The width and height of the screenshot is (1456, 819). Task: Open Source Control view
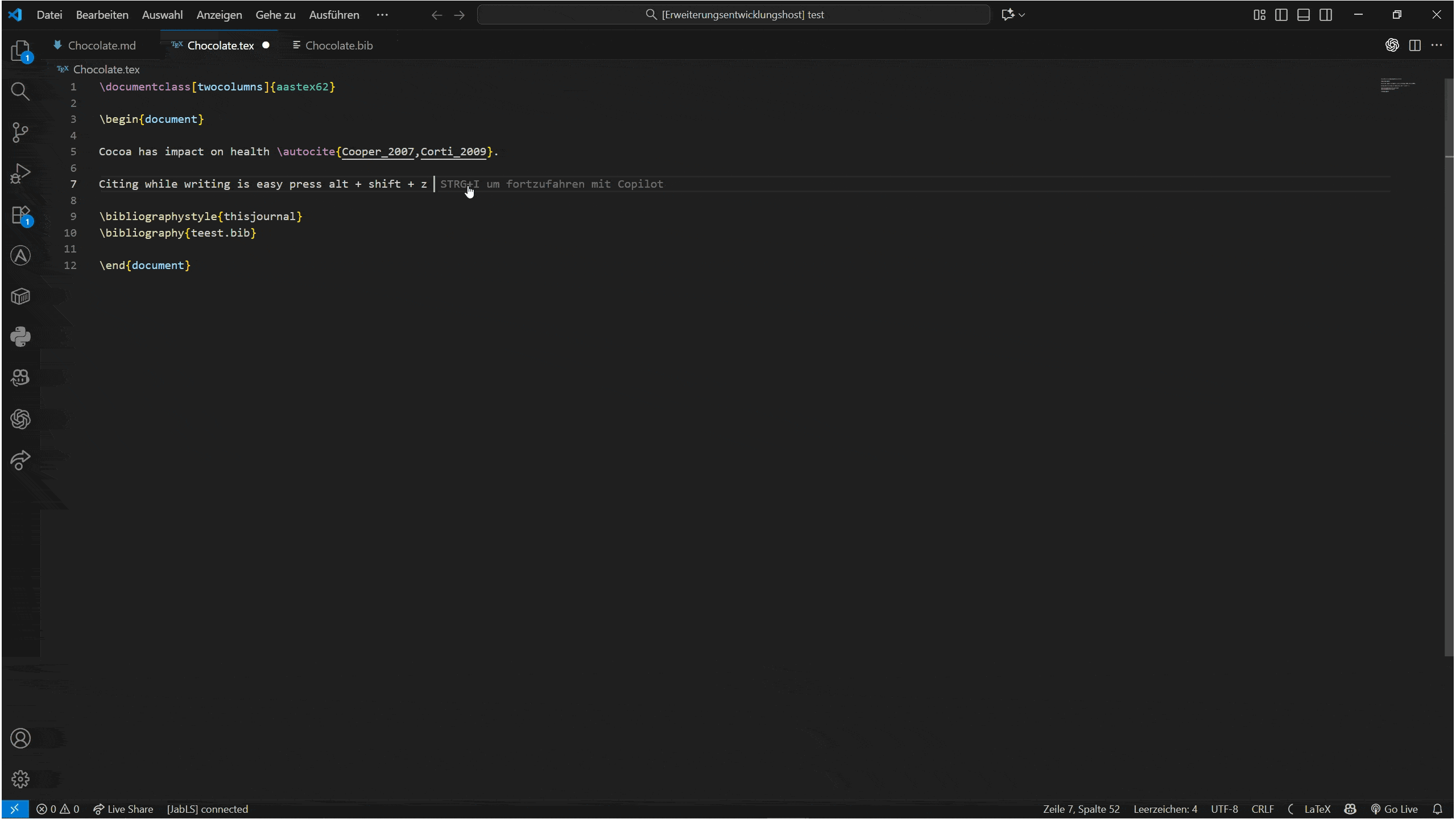tap(20, 132)
